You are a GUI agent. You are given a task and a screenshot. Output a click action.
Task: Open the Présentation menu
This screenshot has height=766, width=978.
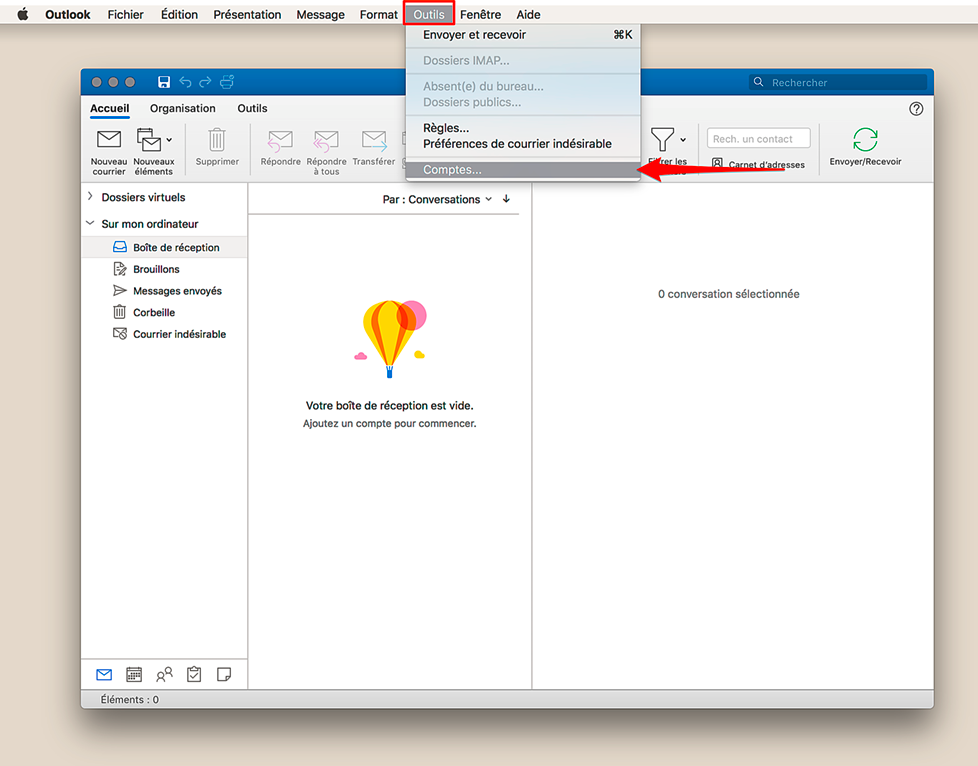coord(247,14)
